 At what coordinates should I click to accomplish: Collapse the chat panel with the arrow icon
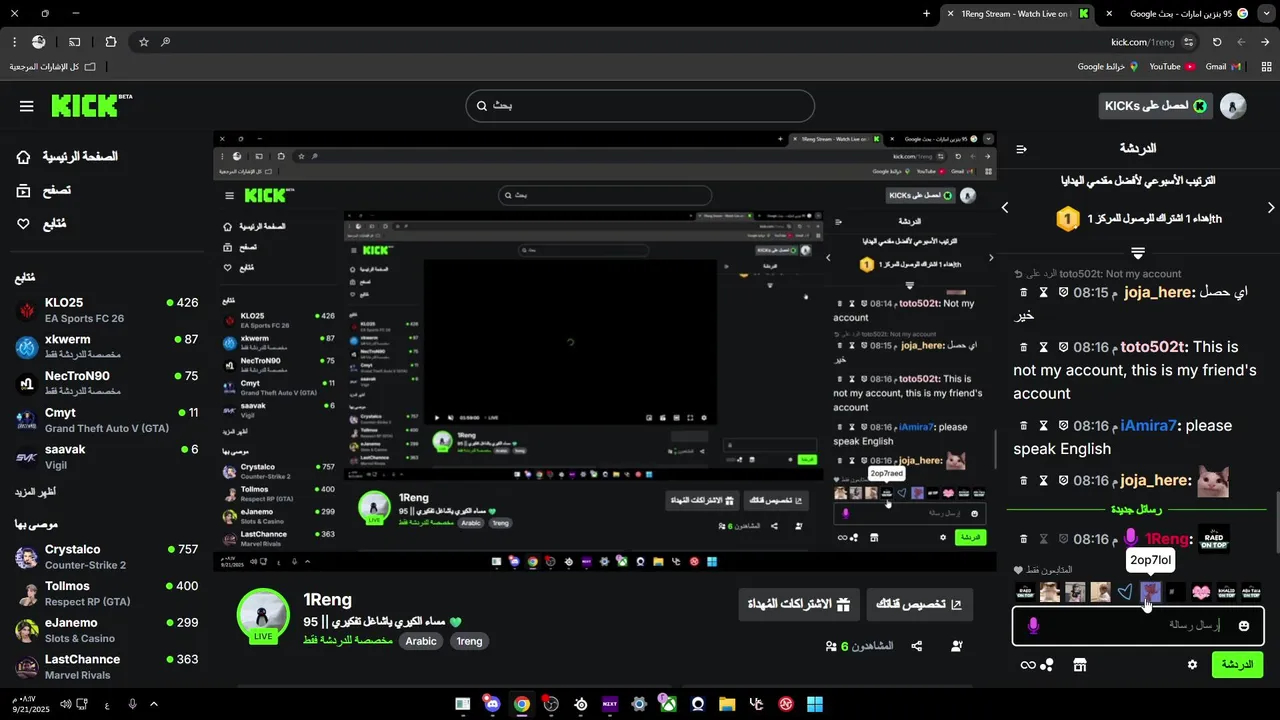1021,149
